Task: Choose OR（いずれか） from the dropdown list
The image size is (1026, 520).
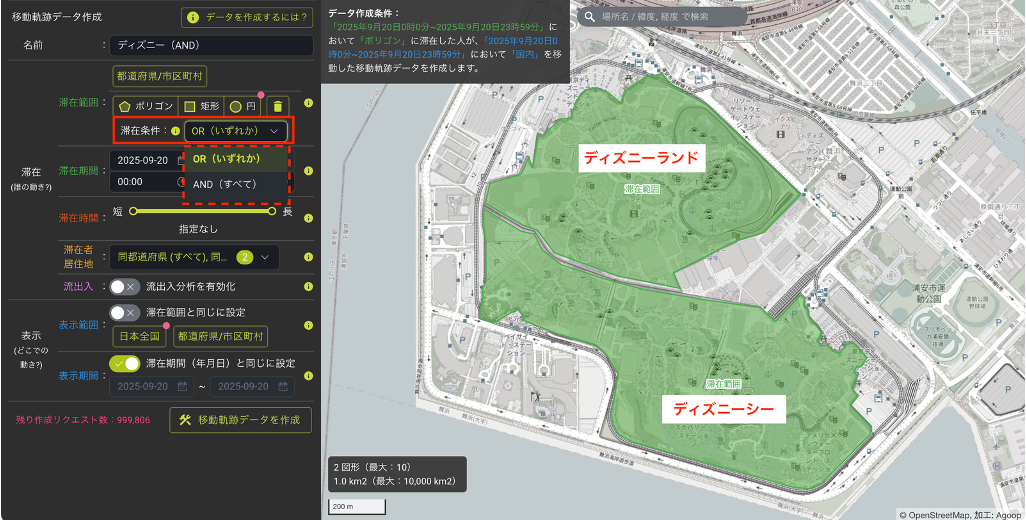Action: point(226,158)
